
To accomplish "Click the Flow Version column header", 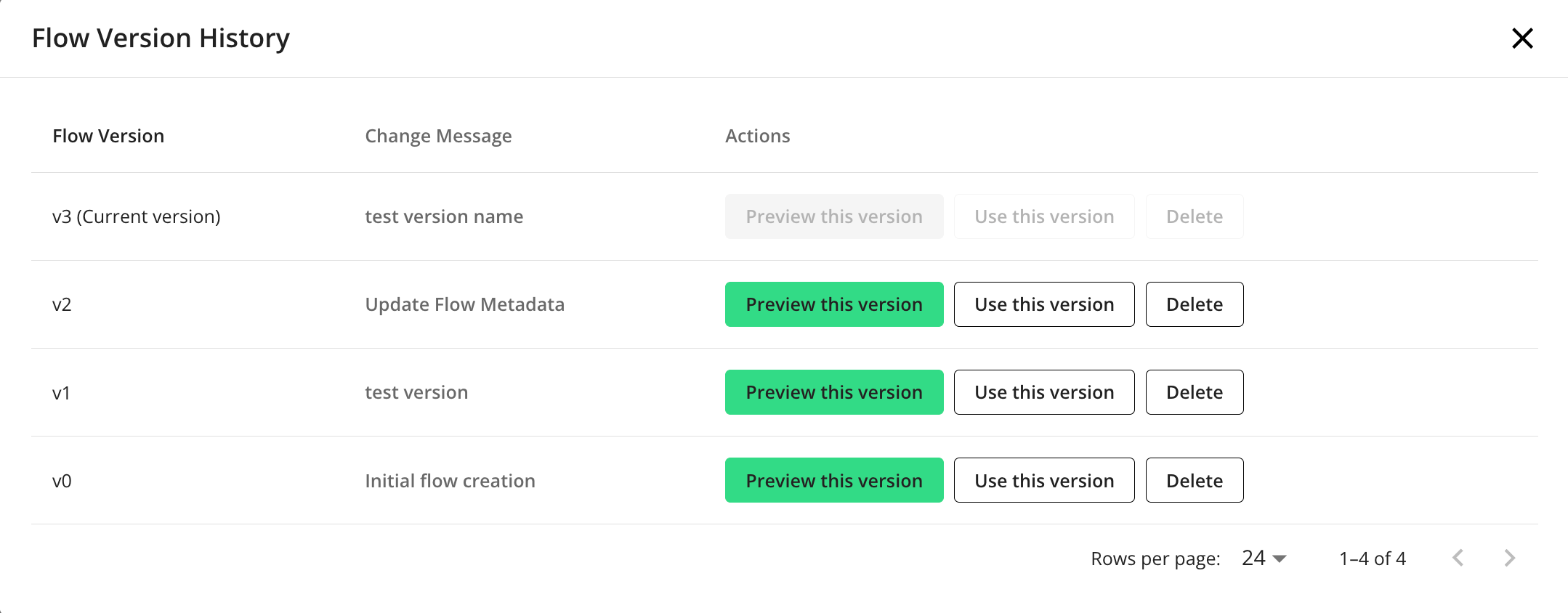I will 108,136.
